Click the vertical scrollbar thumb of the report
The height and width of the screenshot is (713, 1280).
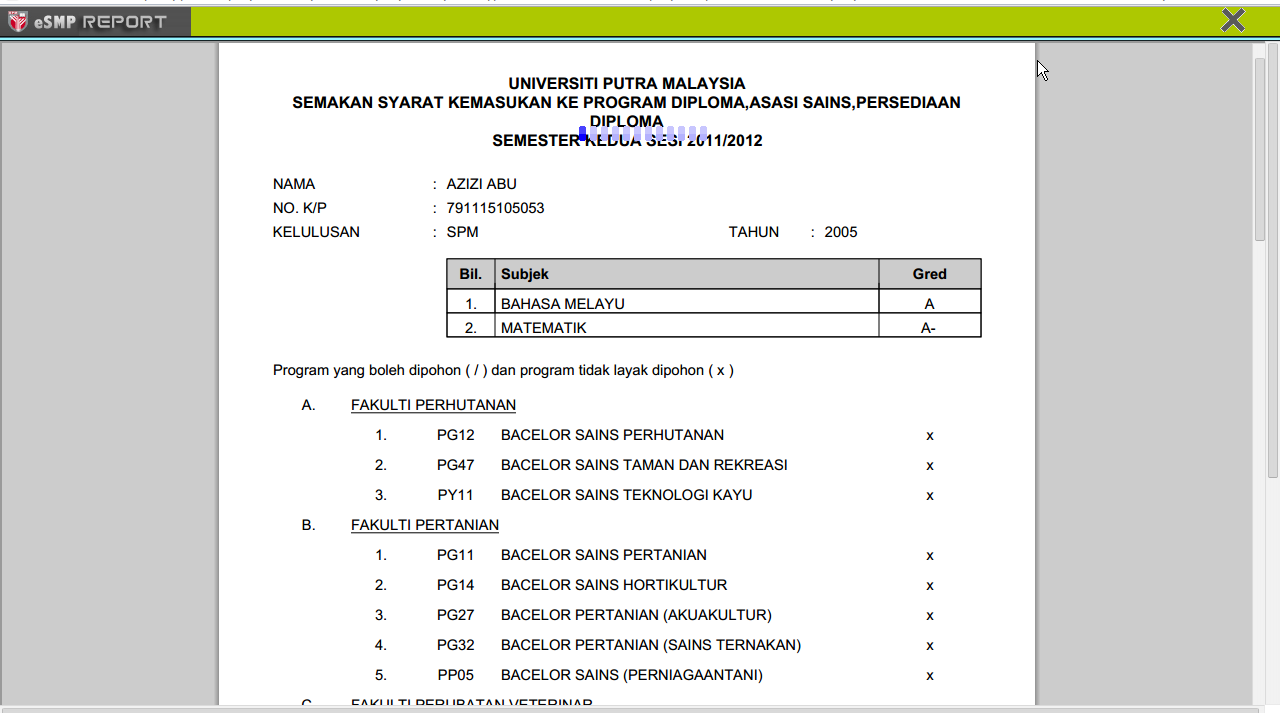click(x=1260, y=148)
